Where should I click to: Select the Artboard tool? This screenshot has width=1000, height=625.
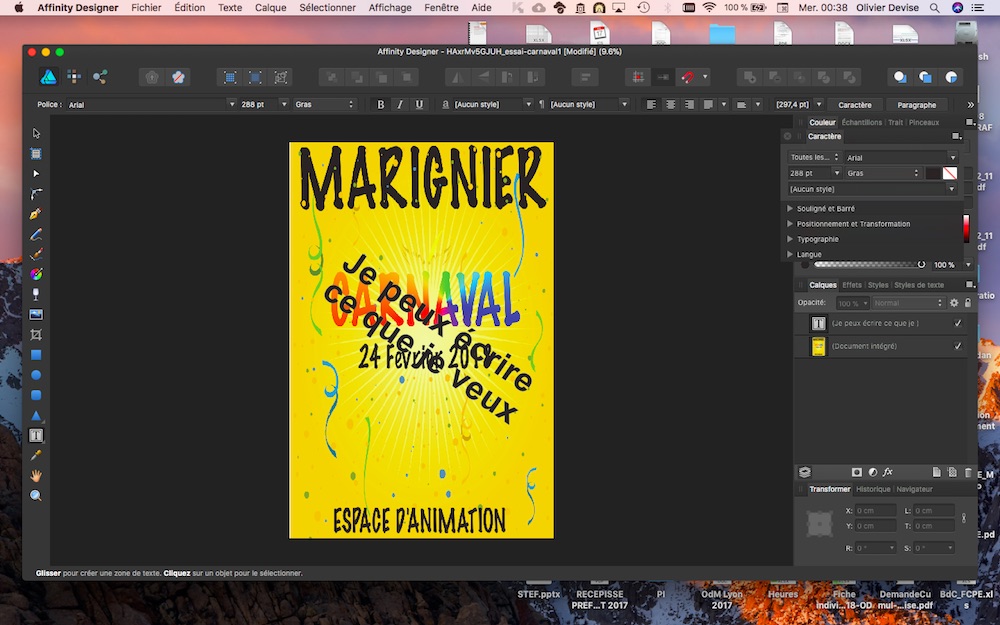36,154
